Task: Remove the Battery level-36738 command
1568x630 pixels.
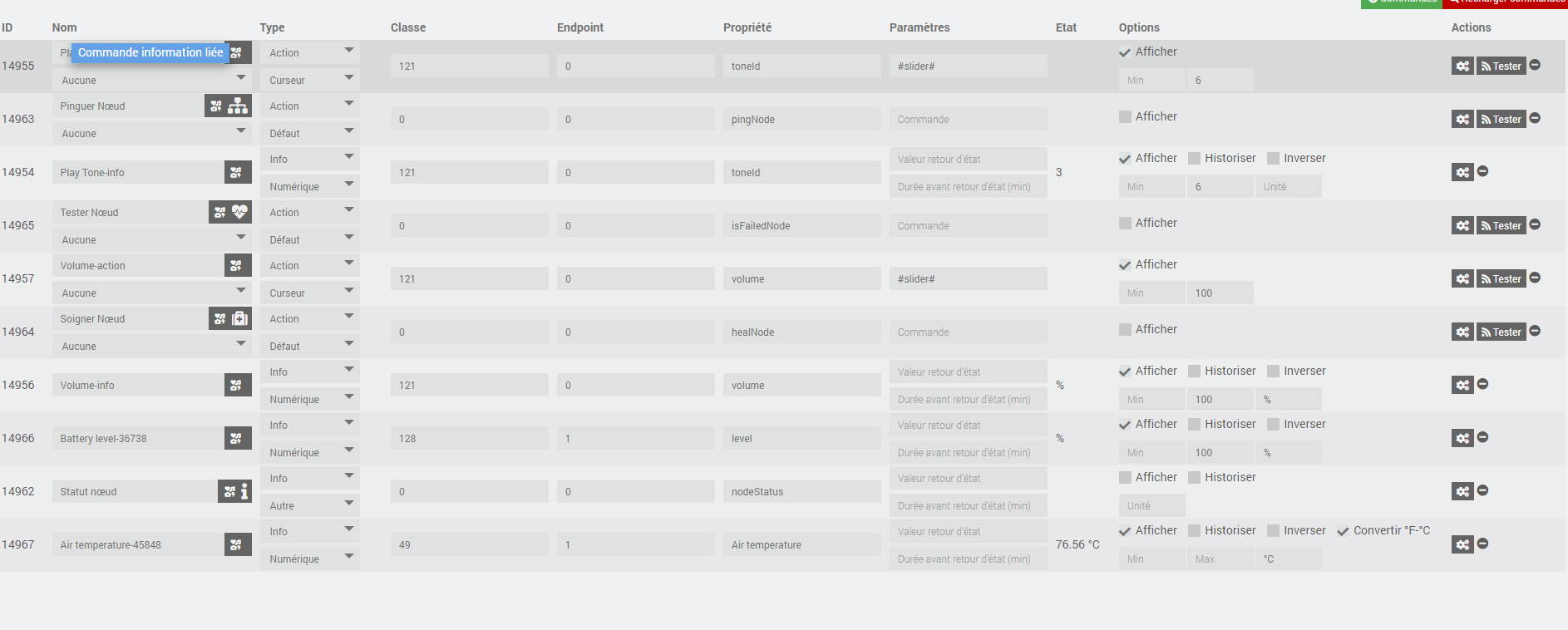Action: coord(1482,437)
